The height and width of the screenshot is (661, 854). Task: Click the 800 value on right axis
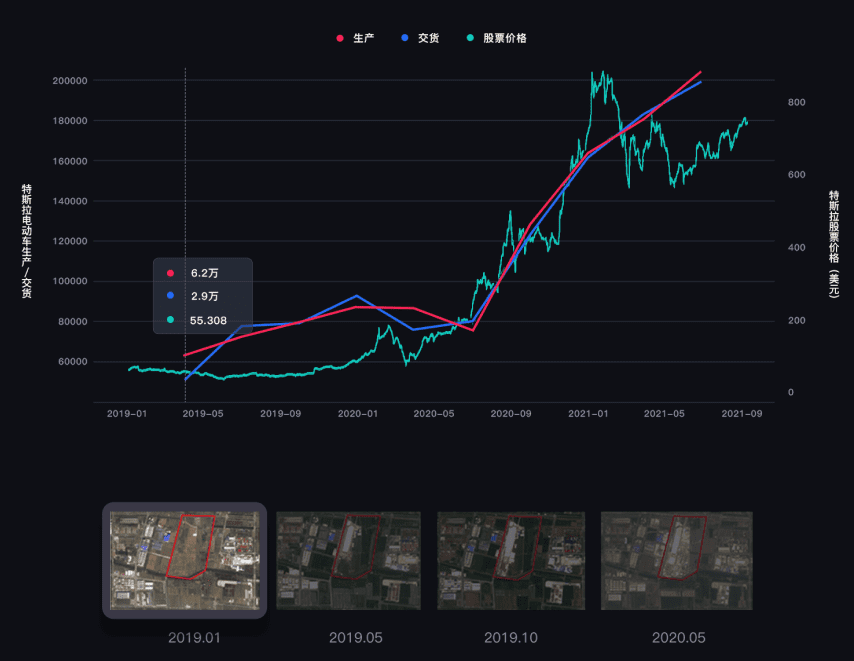click(x=797, y=103)
